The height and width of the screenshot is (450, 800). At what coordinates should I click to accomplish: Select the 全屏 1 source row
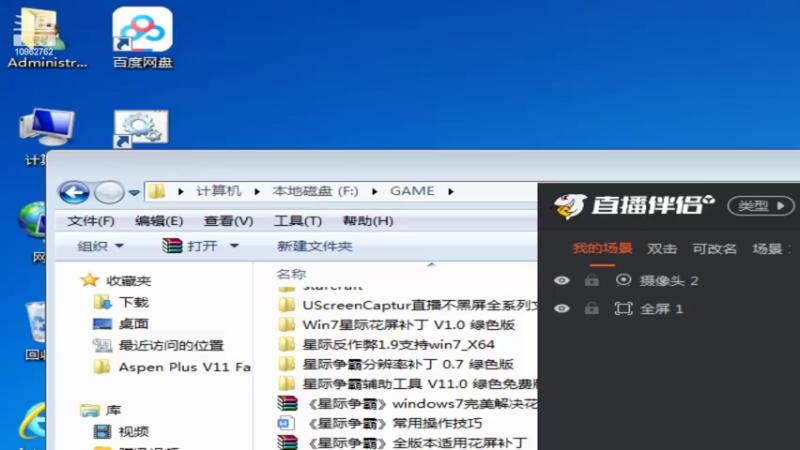[x=669, y=309]
